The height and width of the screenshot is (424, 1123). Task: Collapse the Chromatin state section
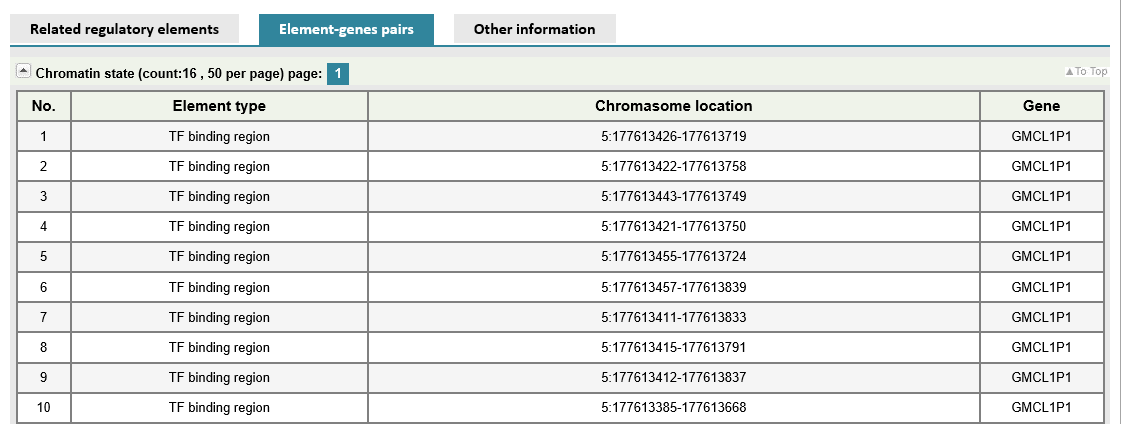pyautogui.click(x=24, y=73)
